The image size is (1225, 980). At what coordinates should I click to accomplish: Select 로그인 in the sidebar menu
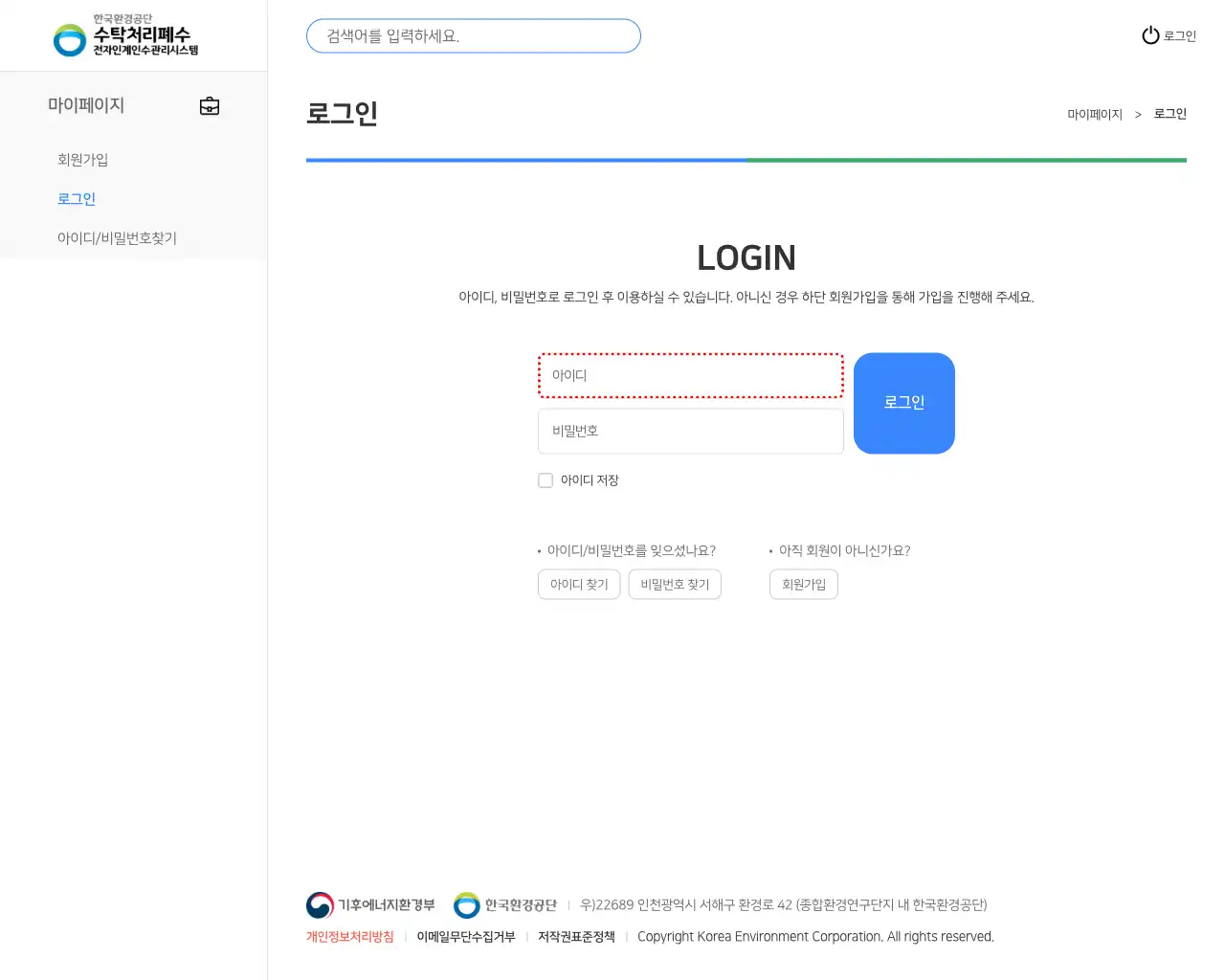[x=77, y=199]
